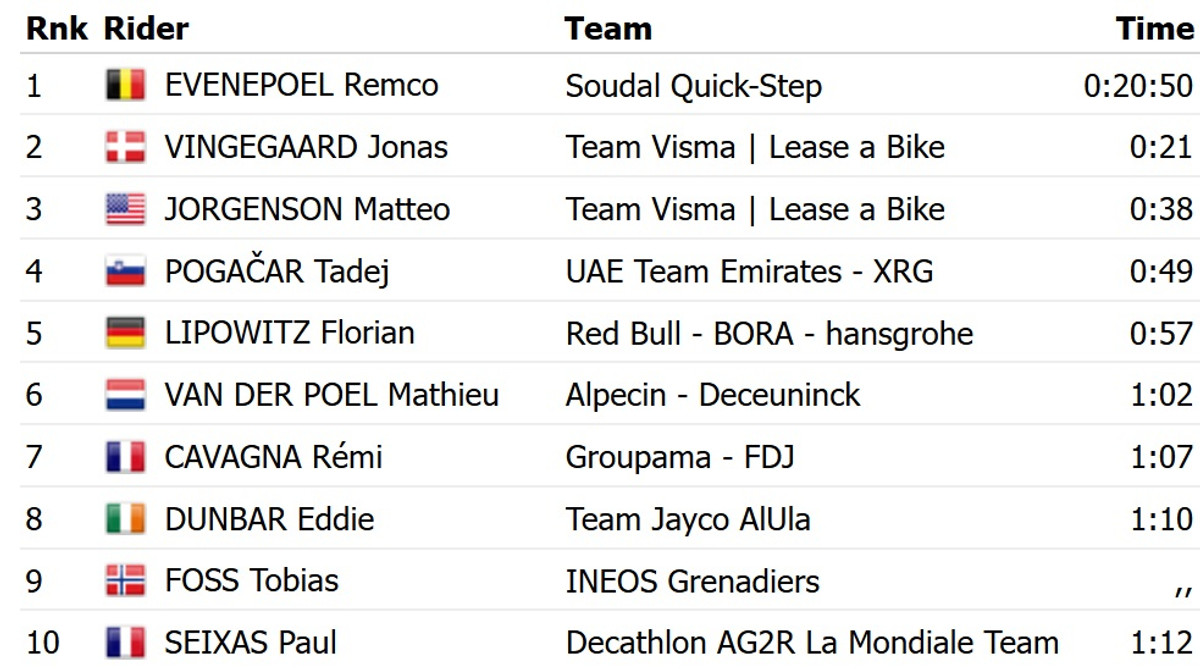
Task: Click the Slovenian flag beside Pogačar
Action: (x=125, y=271)
